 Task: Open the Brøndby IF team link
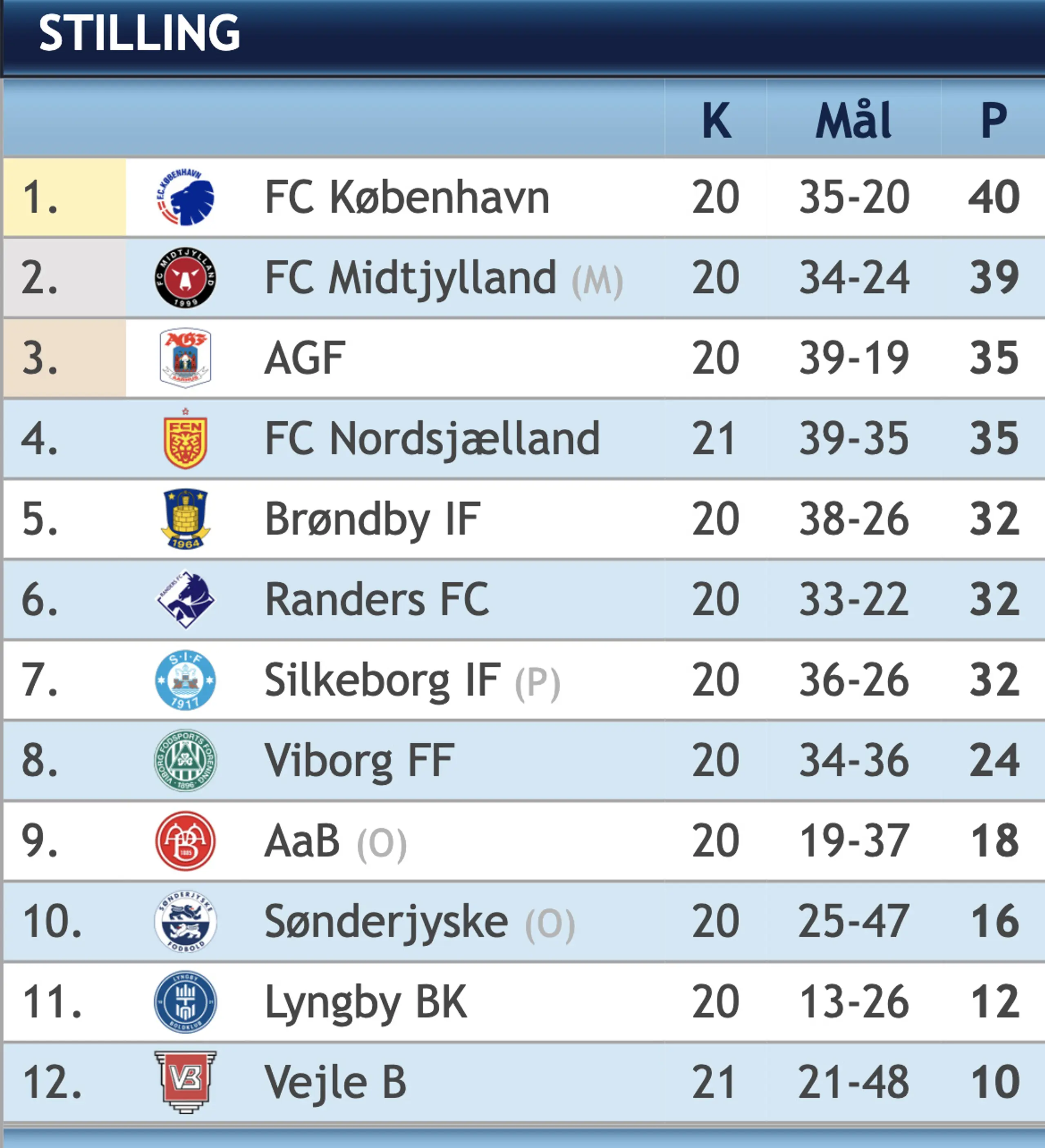(372, 519)
